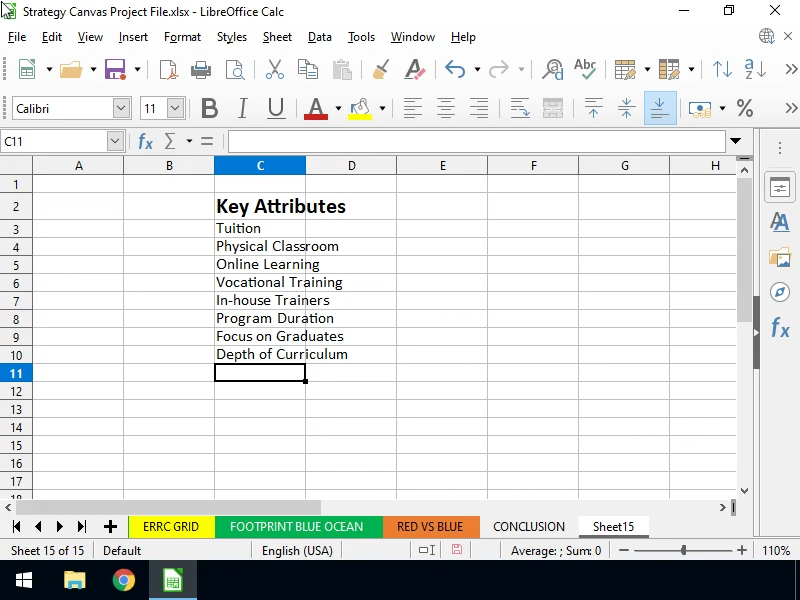Open Function Wizard beside the Name Box
The image size is (800, 600).
(x=145, y=141)
